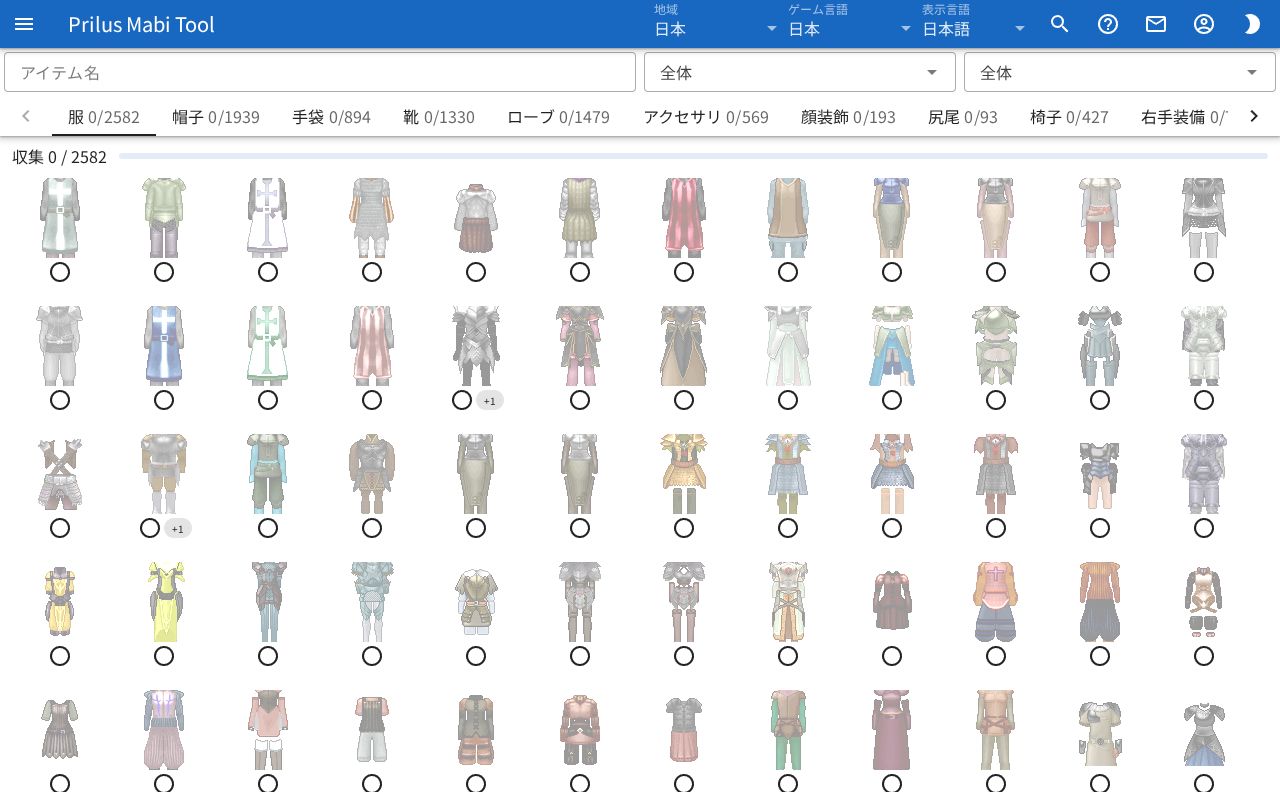
Task: Select the 服 0/2582 tab
Action: coord(104,117)
